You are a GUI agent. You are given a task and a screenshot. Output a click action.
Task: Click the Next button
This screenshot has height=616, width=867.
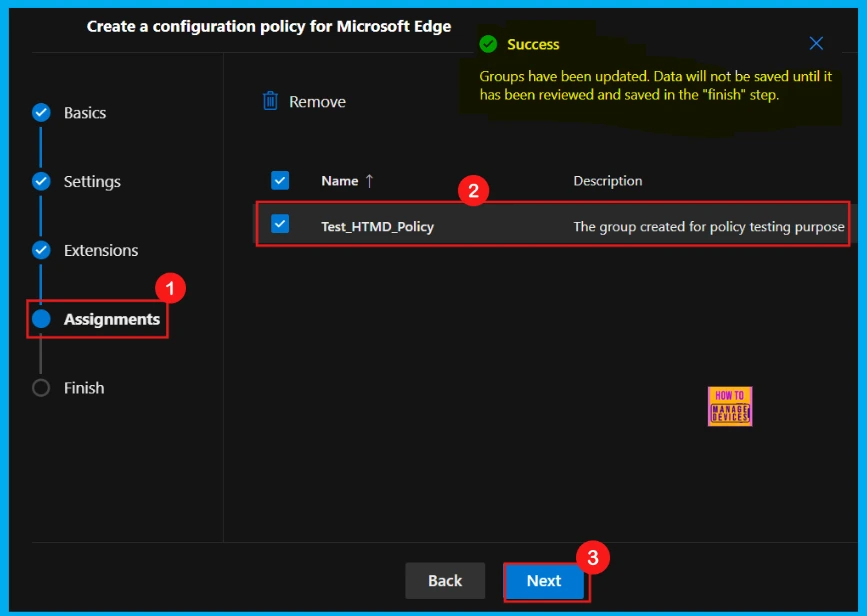click(x=544, y=581)
